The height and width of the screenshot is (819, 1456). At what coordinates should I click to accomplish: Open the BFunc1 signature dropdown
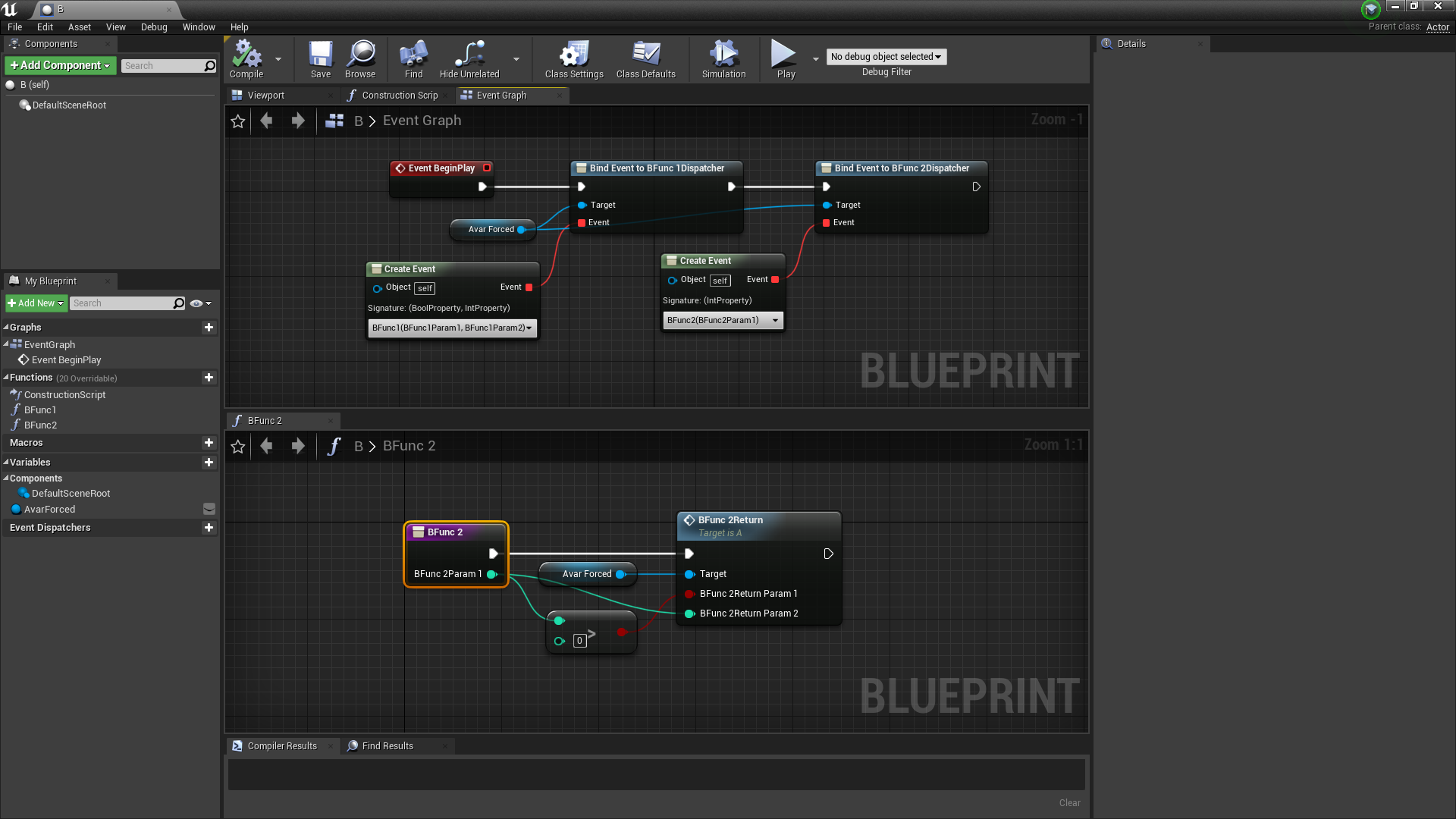[x=452, y=328]
